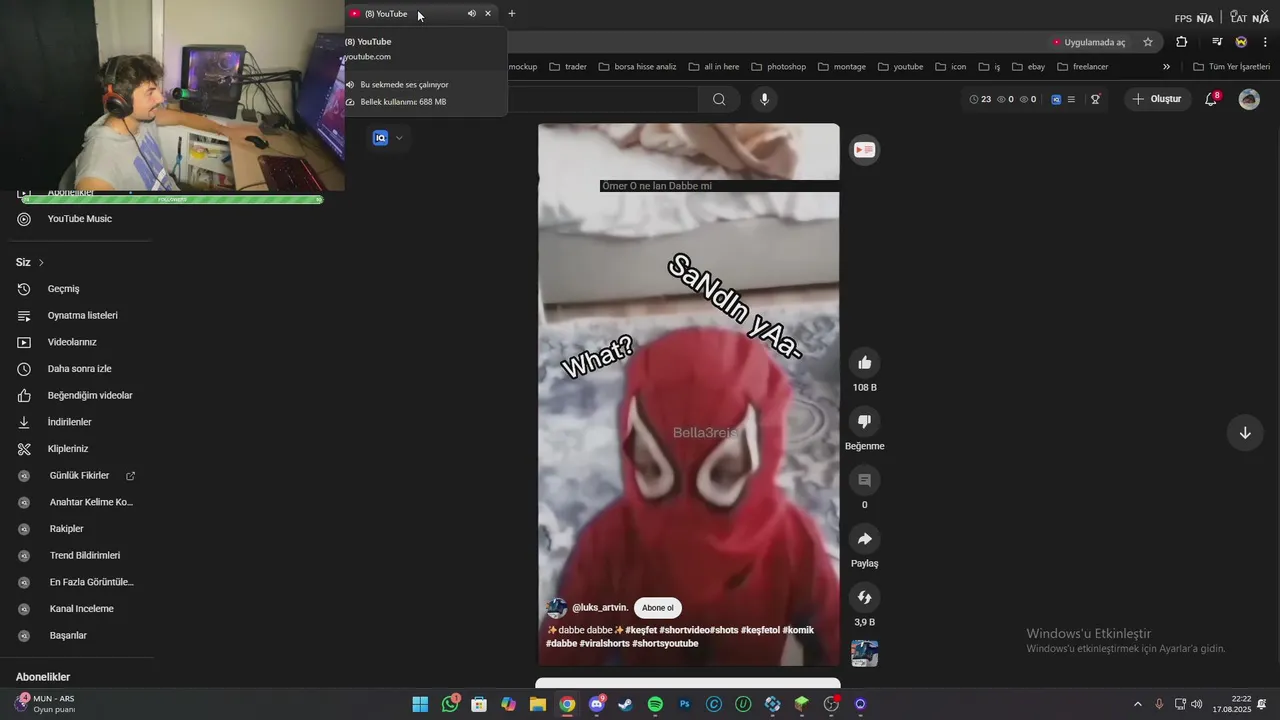This screenshot has height=720, width=1280.
Task: Click the Shorts feed icon above video
Action: (865, 150)
